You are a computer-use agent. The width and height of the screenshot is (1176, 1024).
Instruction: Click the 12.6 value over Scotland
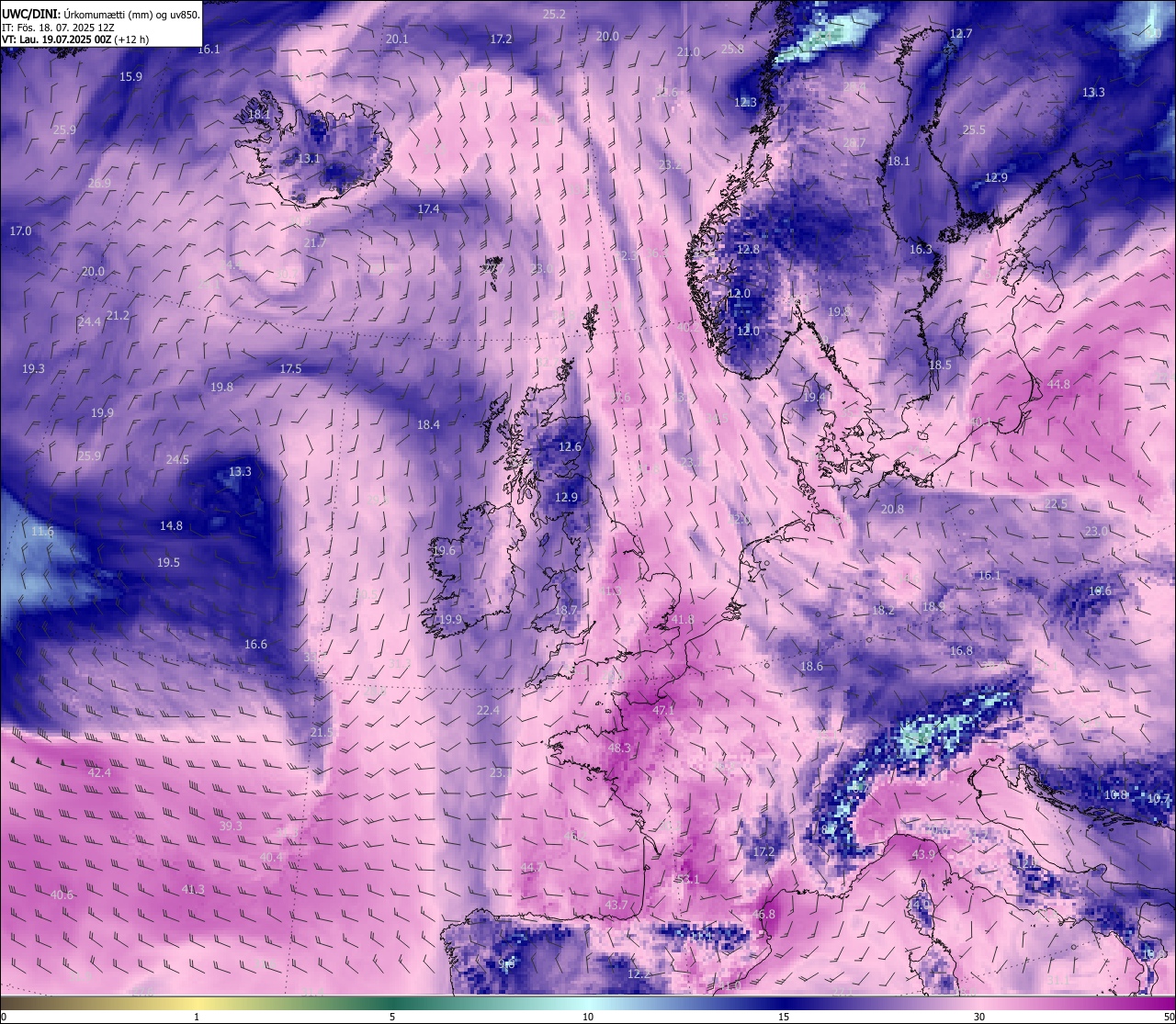pyautogui.click(x=570, y=447)
